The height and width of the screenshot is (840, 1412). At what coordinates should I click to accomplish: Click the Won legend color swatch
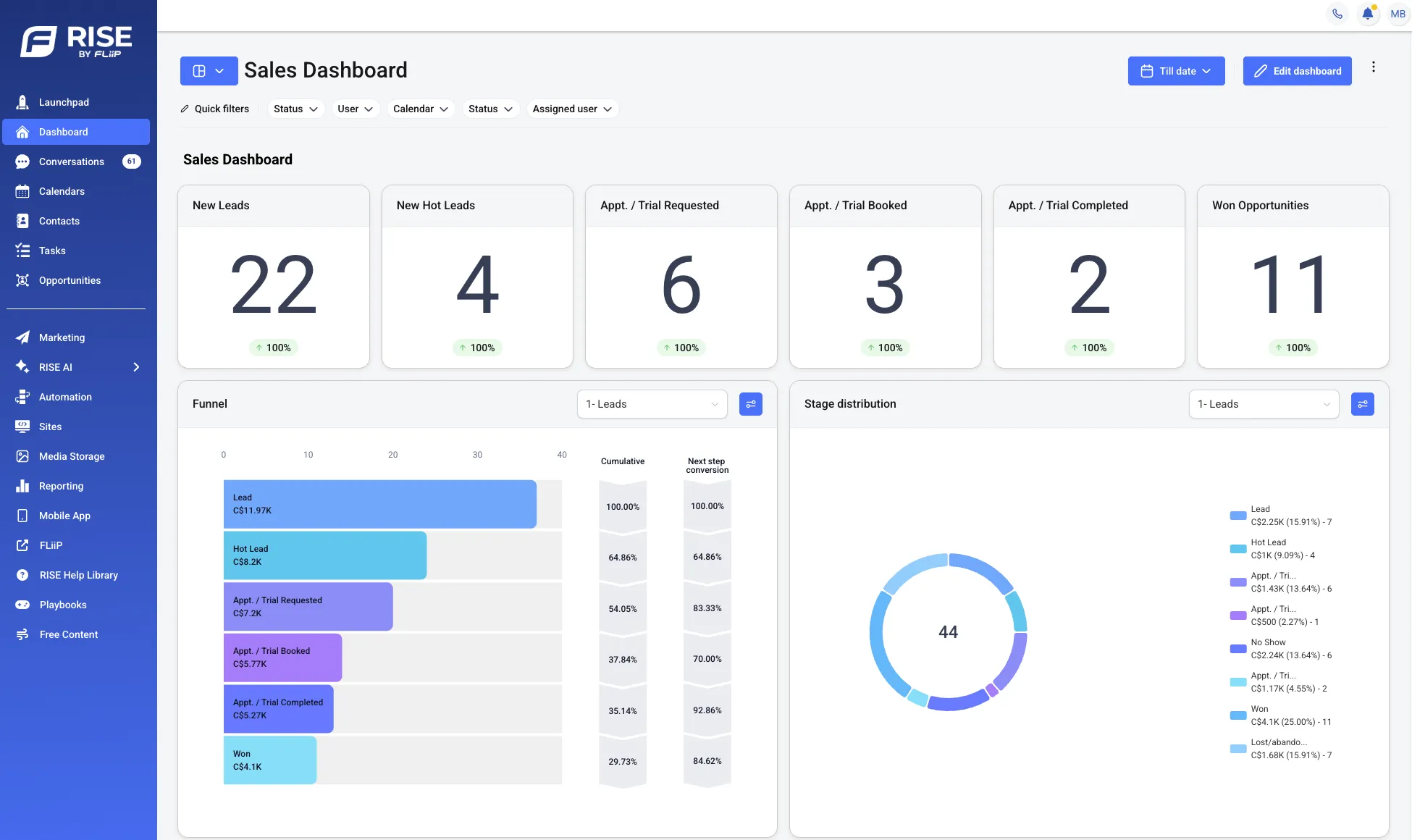[x=1238, y=715]
